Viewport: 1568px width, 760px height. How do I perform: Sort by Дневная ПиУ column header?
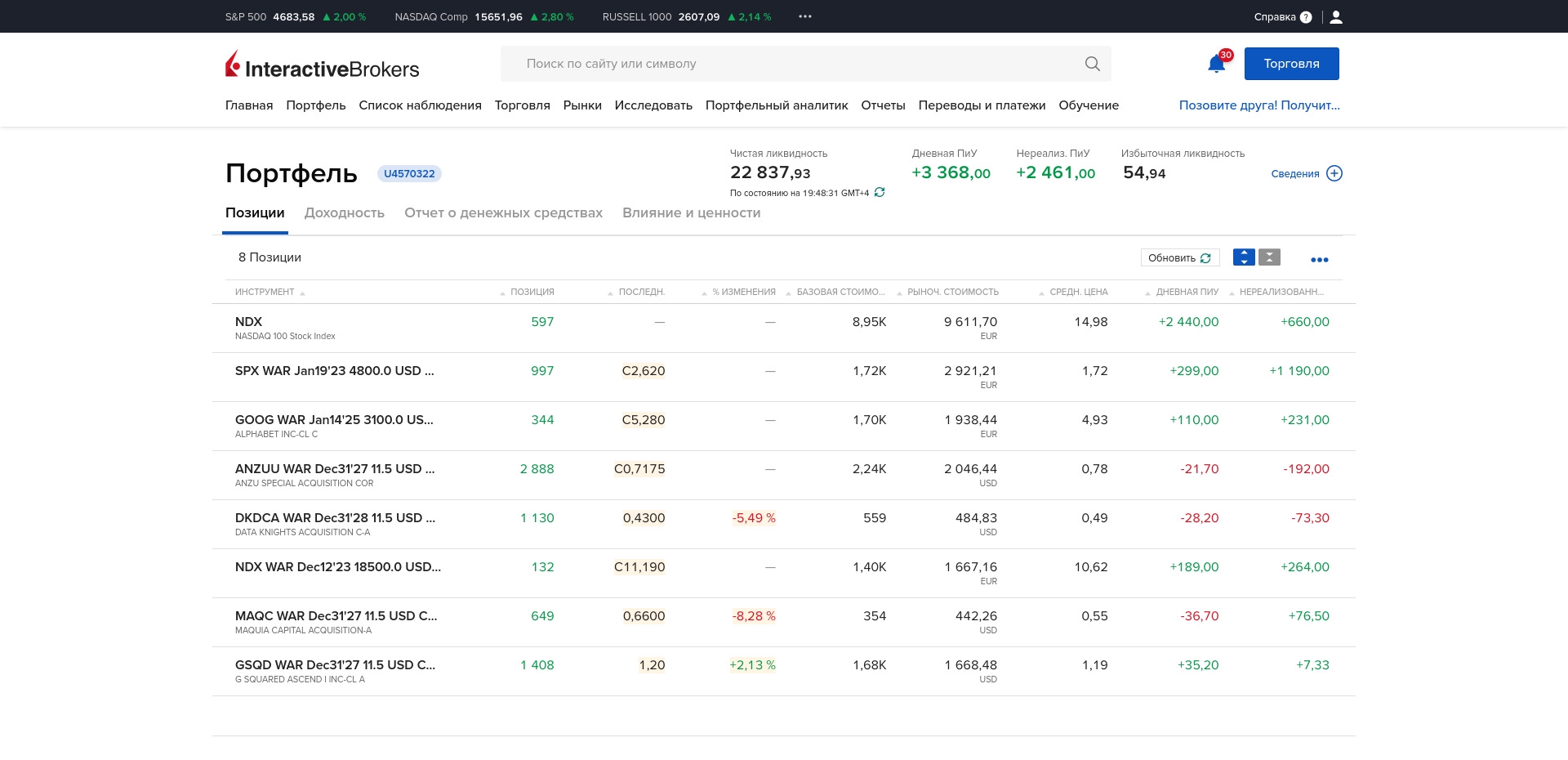pyautogui.click(x=1187, y=292)
